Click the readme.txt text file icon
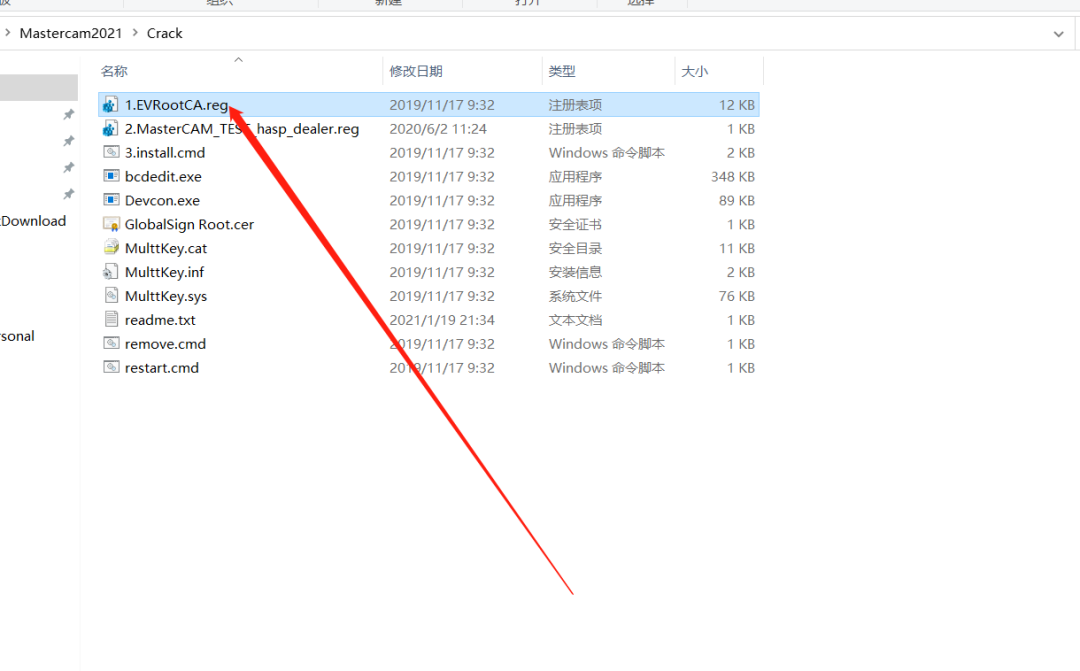 110,321
